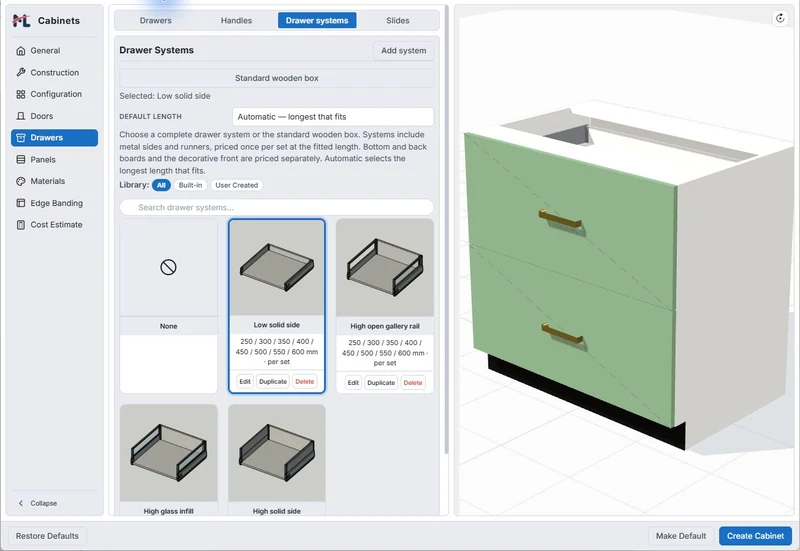Select the High glass infill thumbnail
Image resolution: width=800 pixels, height=551 pixels.
coord(168,453)
